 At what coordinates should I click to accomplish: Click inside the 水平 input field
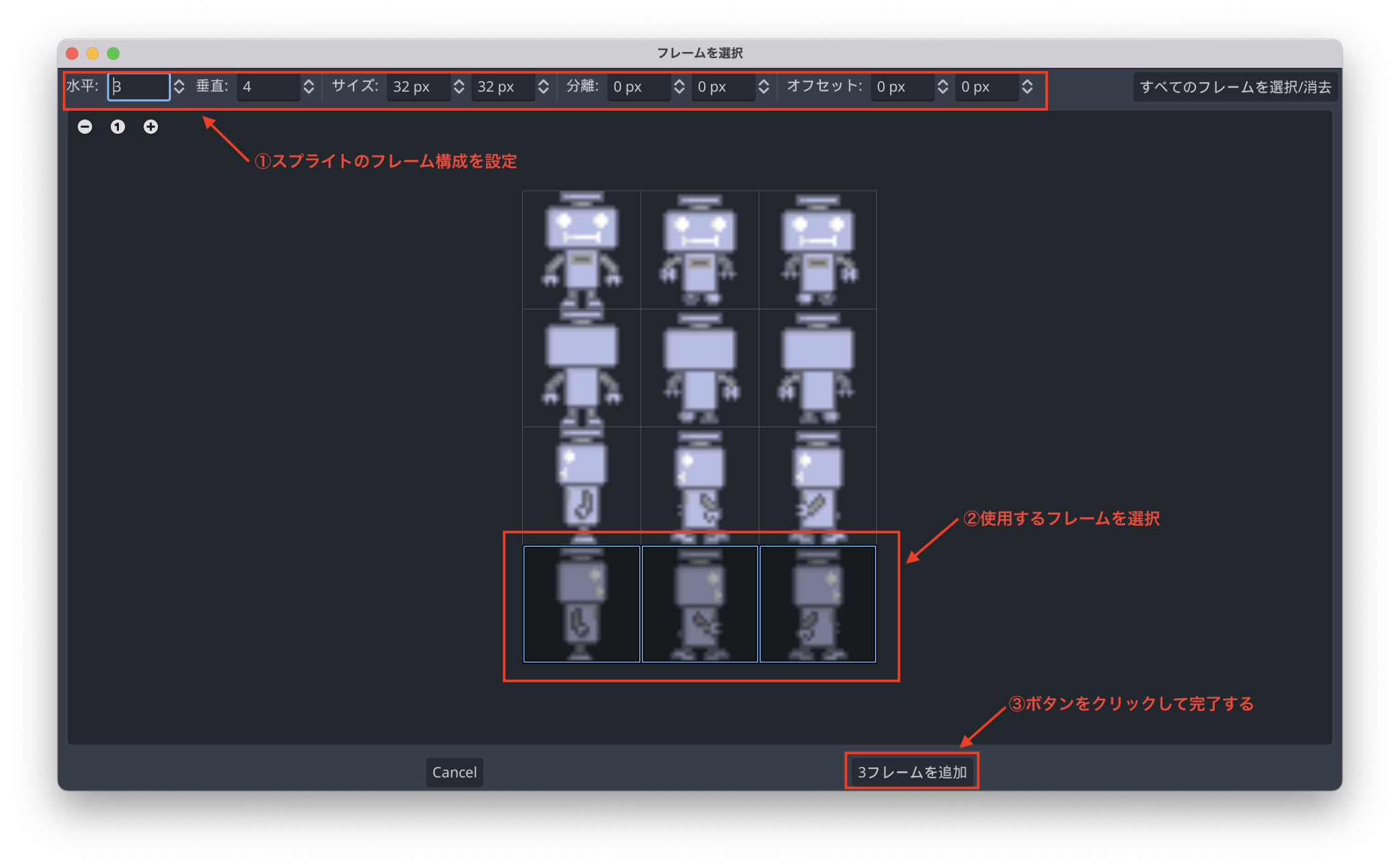(139, 87)
